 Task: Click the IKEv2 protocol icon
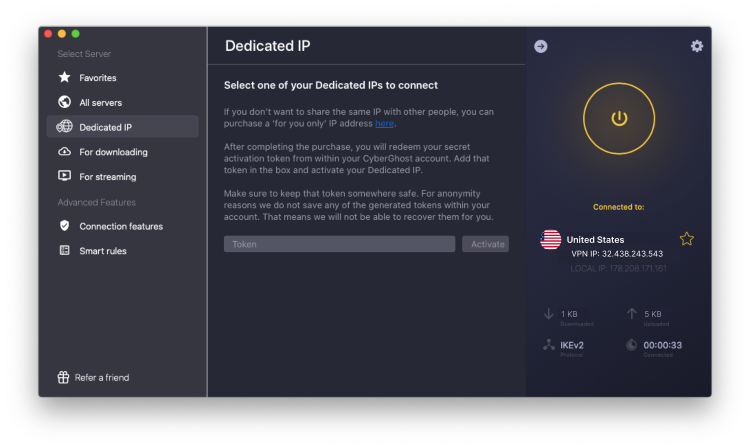[x=549, y=345]
